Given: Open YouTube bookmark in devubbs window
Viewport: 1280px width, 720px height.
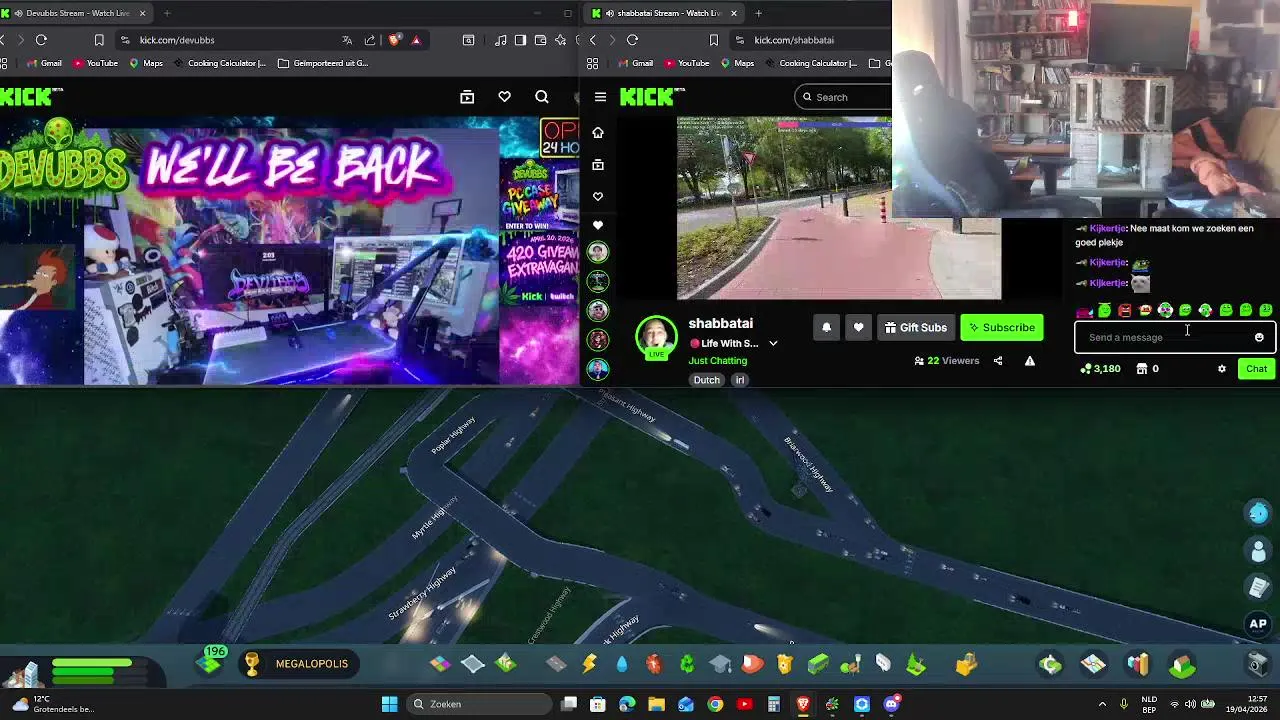Looking at the screenshot, I should [x=94, y=63].
